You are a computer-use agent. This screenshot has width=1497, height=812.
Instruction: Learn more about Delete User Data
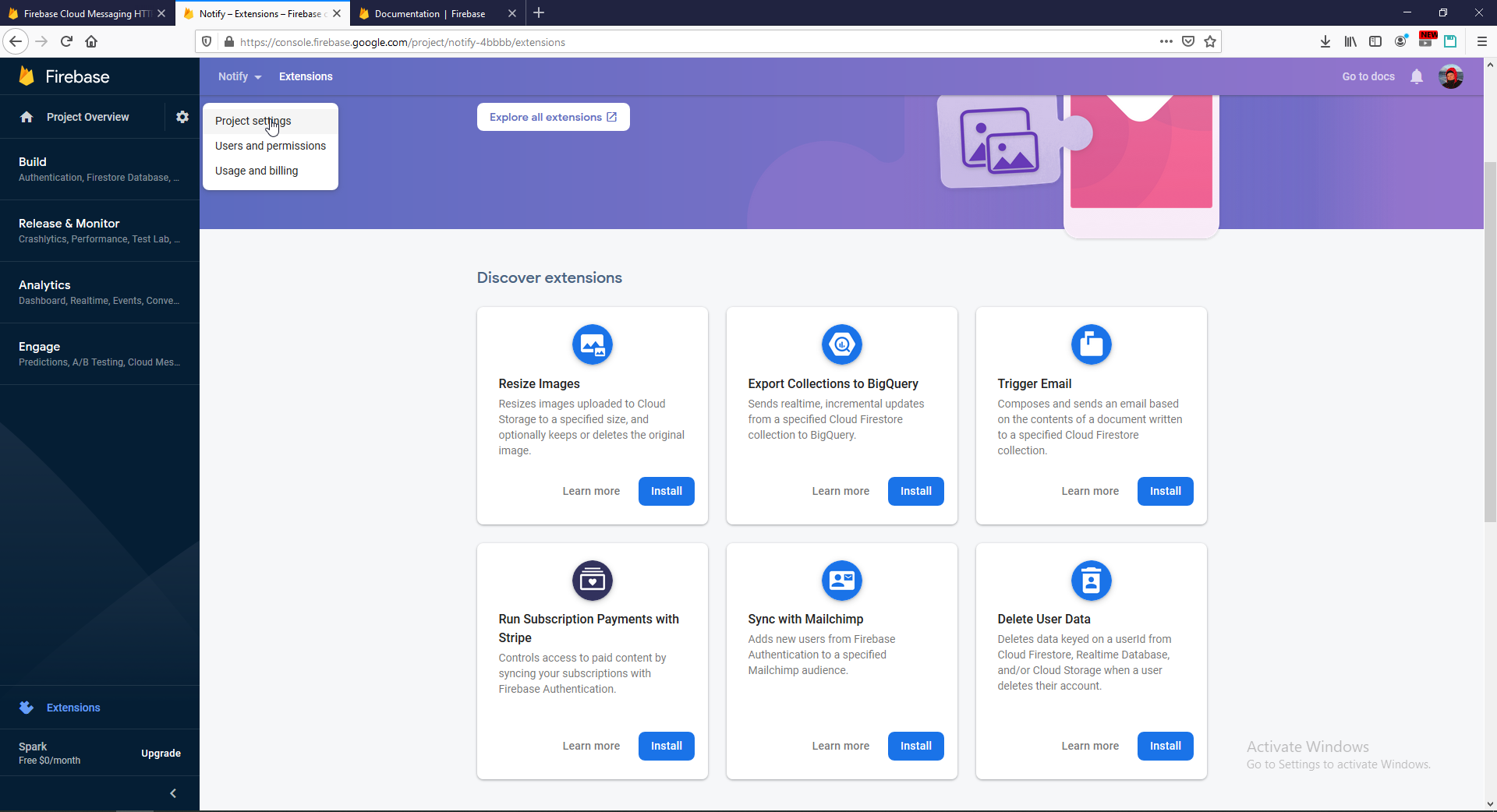click(1090, 746)
